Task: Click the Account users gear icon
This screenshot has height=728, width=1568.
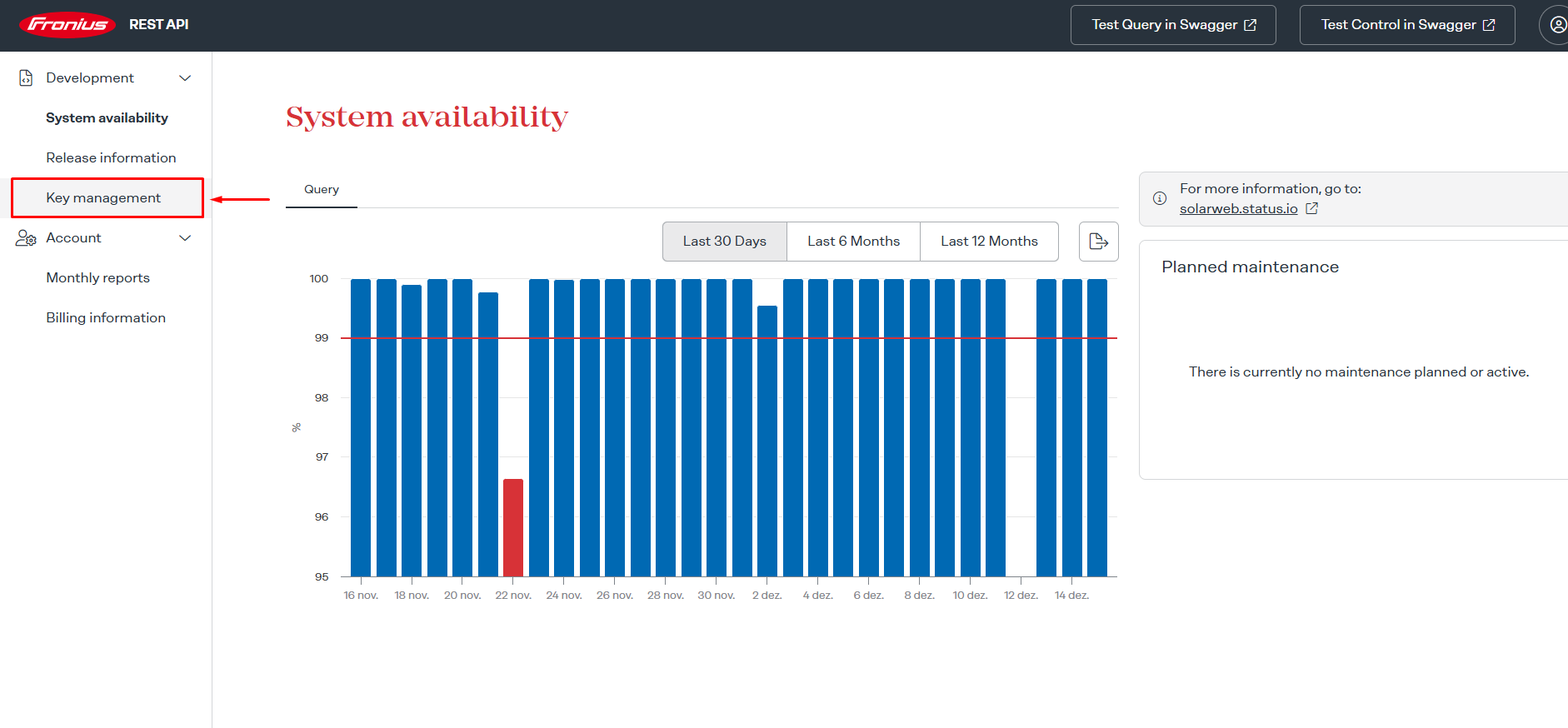Action: tap(26, 238)
